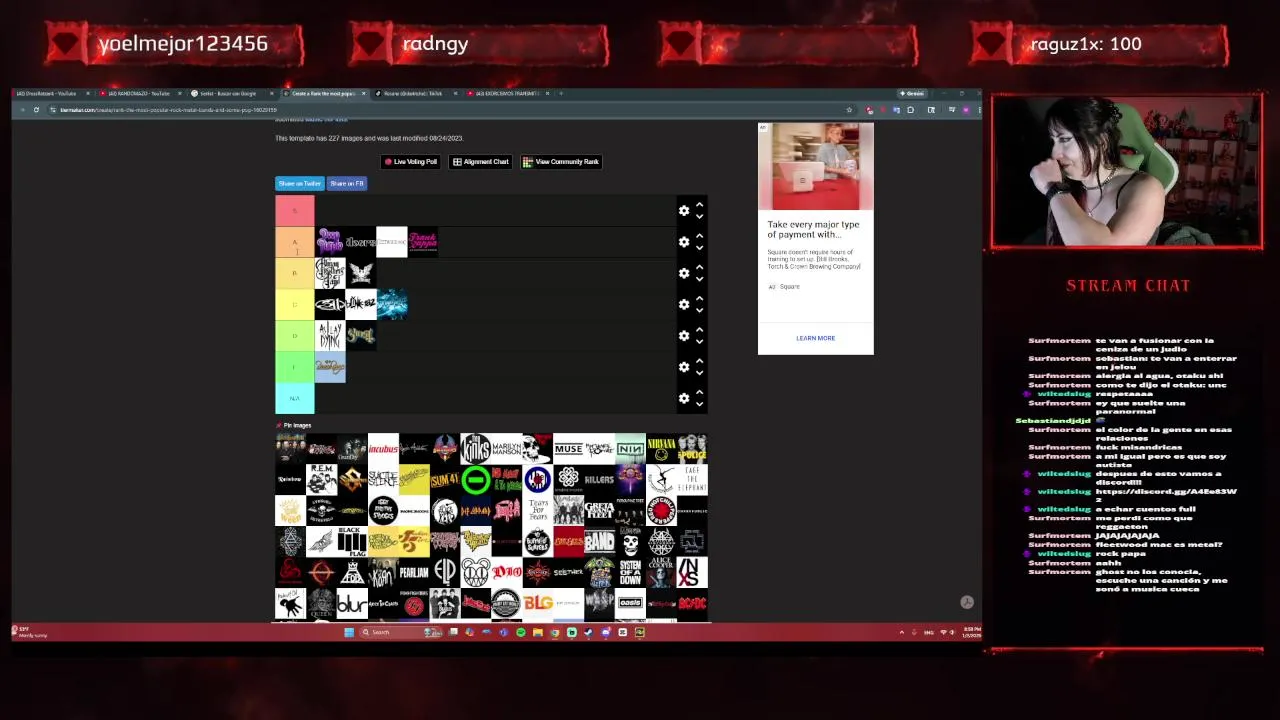Pick The Kinks logo from the image pool
1280x720 pixels.
coord(476,449)
